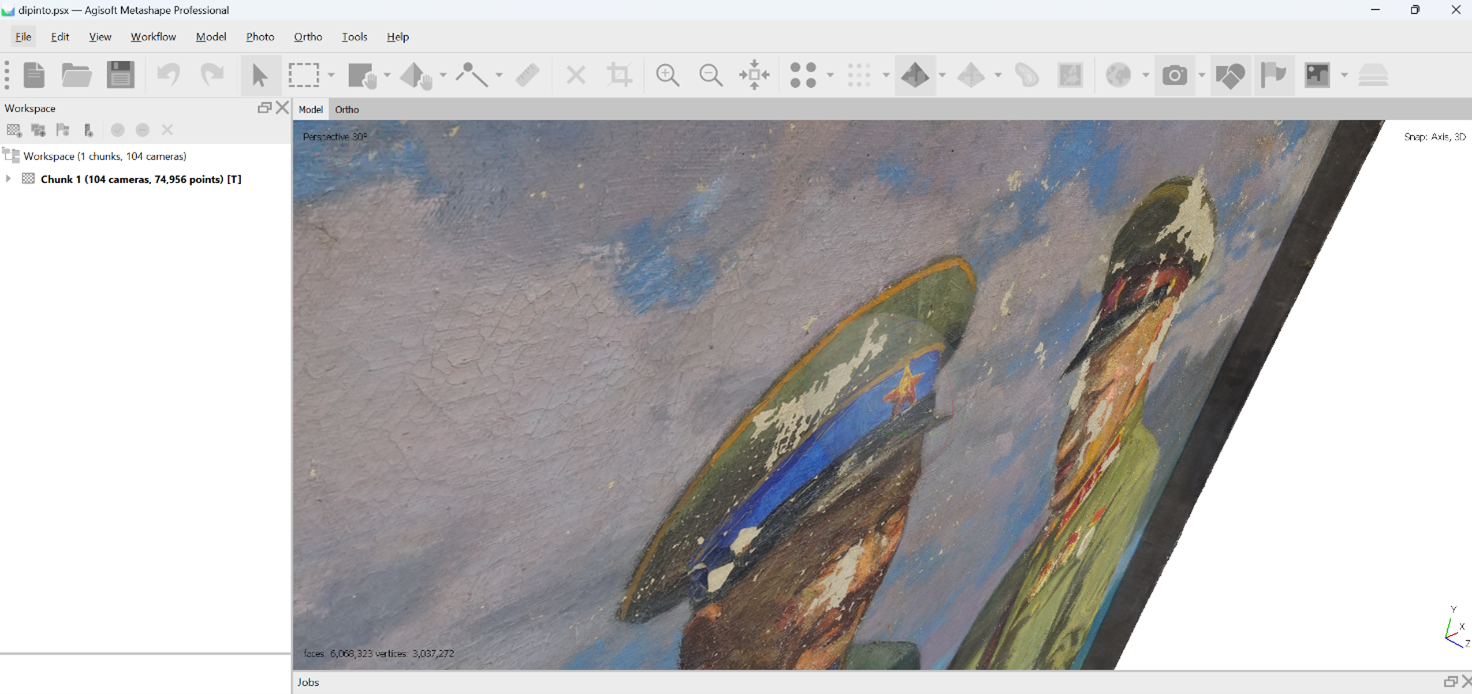Open tiled model view dropdown arrow
1472x694 pixels.
(x=998, y=75)
